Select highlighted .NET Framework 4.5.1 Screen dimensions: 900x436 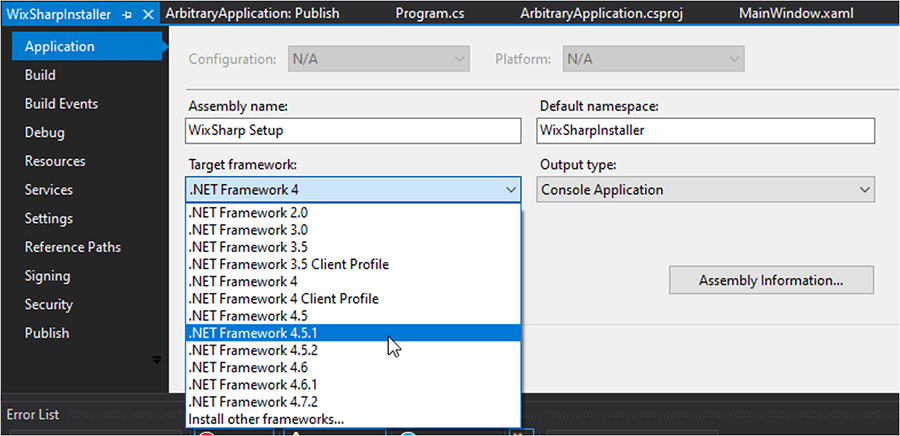tap(354, 333)
